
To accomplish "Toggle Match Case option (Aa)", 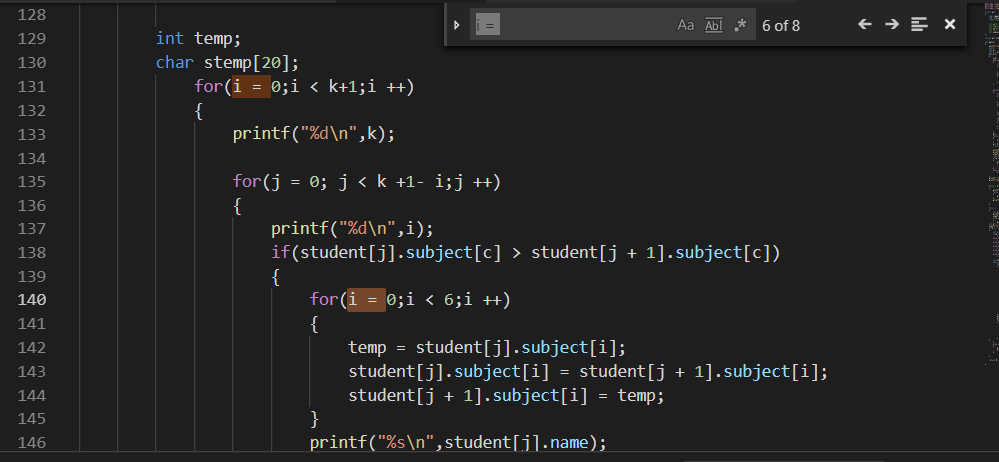I will click(x=685, y=25).
